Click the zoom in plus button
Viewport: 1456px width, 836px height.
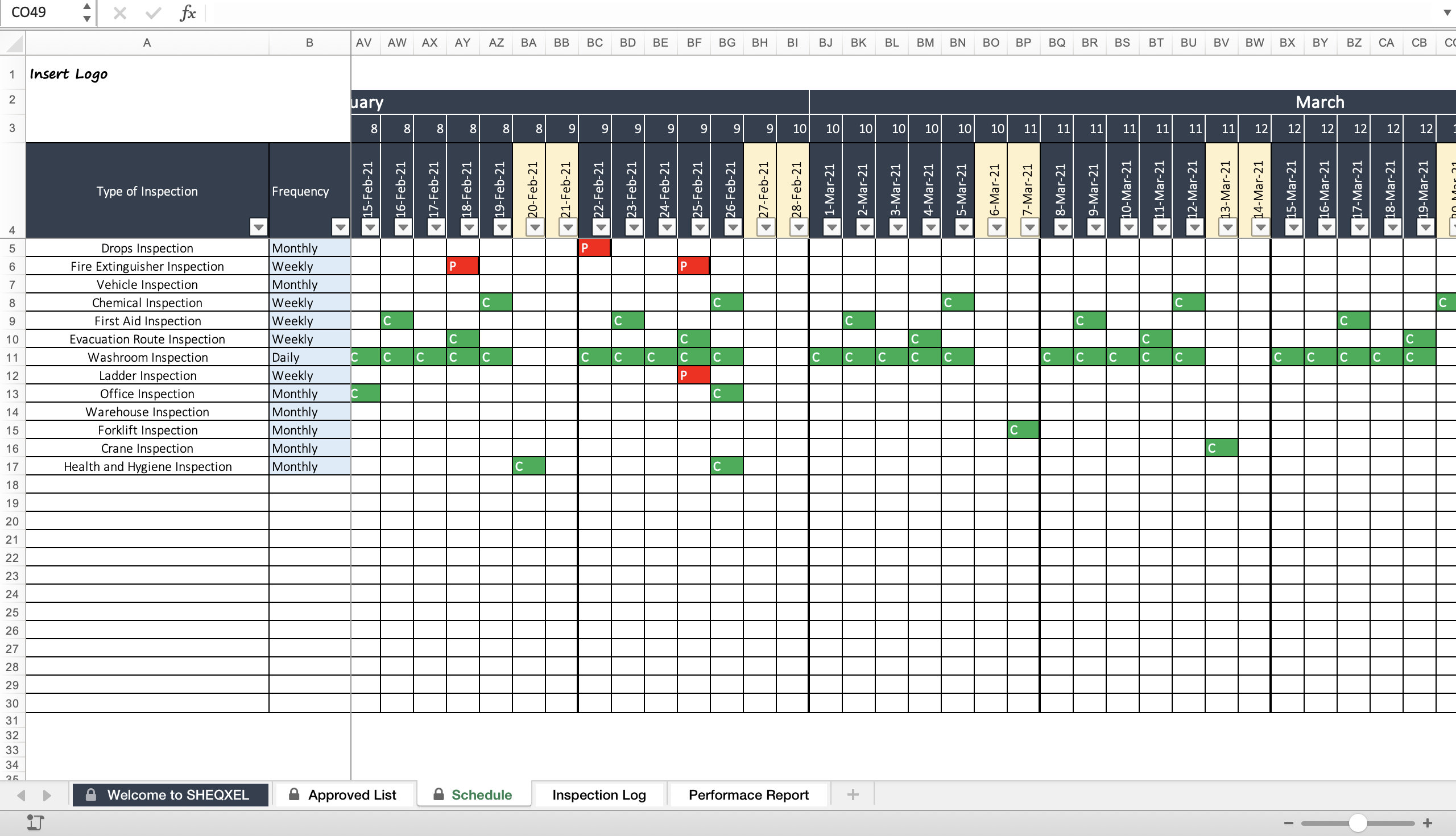1428,823
